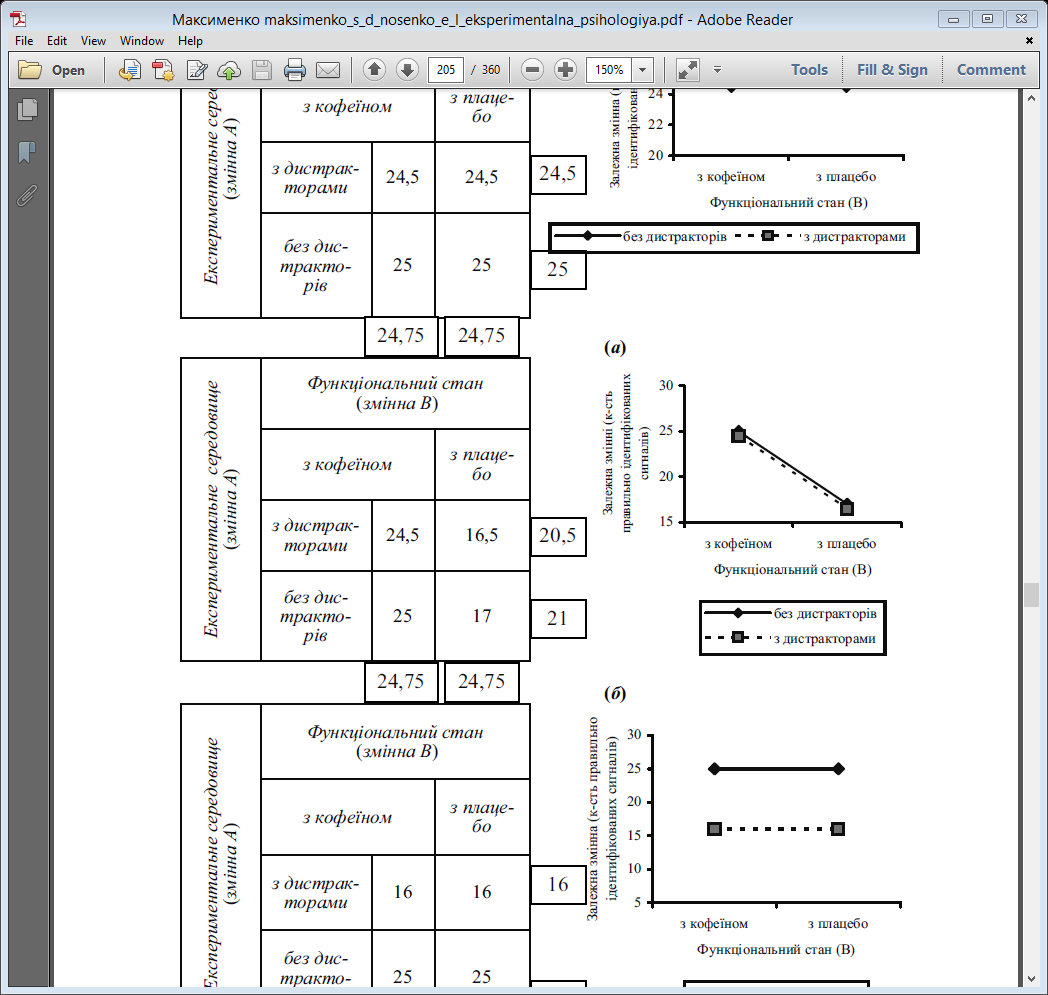Image resolution: width=1048 pixels, height=995 pixels.
Task: Click the print file icon
Action: point(295,69)
